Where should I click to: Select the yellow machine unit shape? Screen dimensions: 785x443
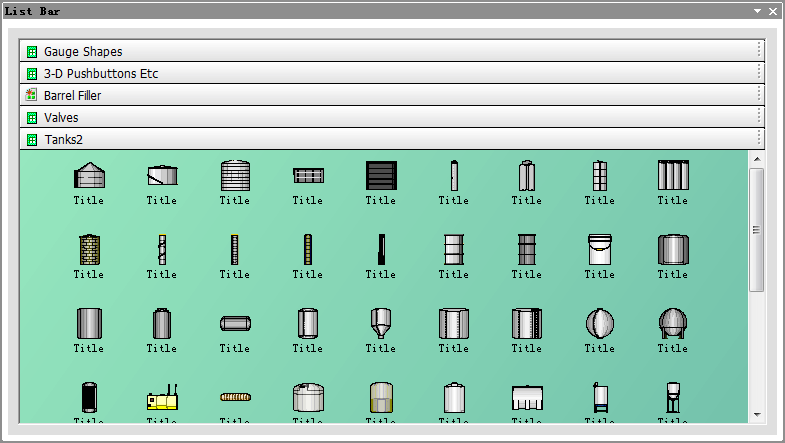pyautogui.click(x=161, y=398)
